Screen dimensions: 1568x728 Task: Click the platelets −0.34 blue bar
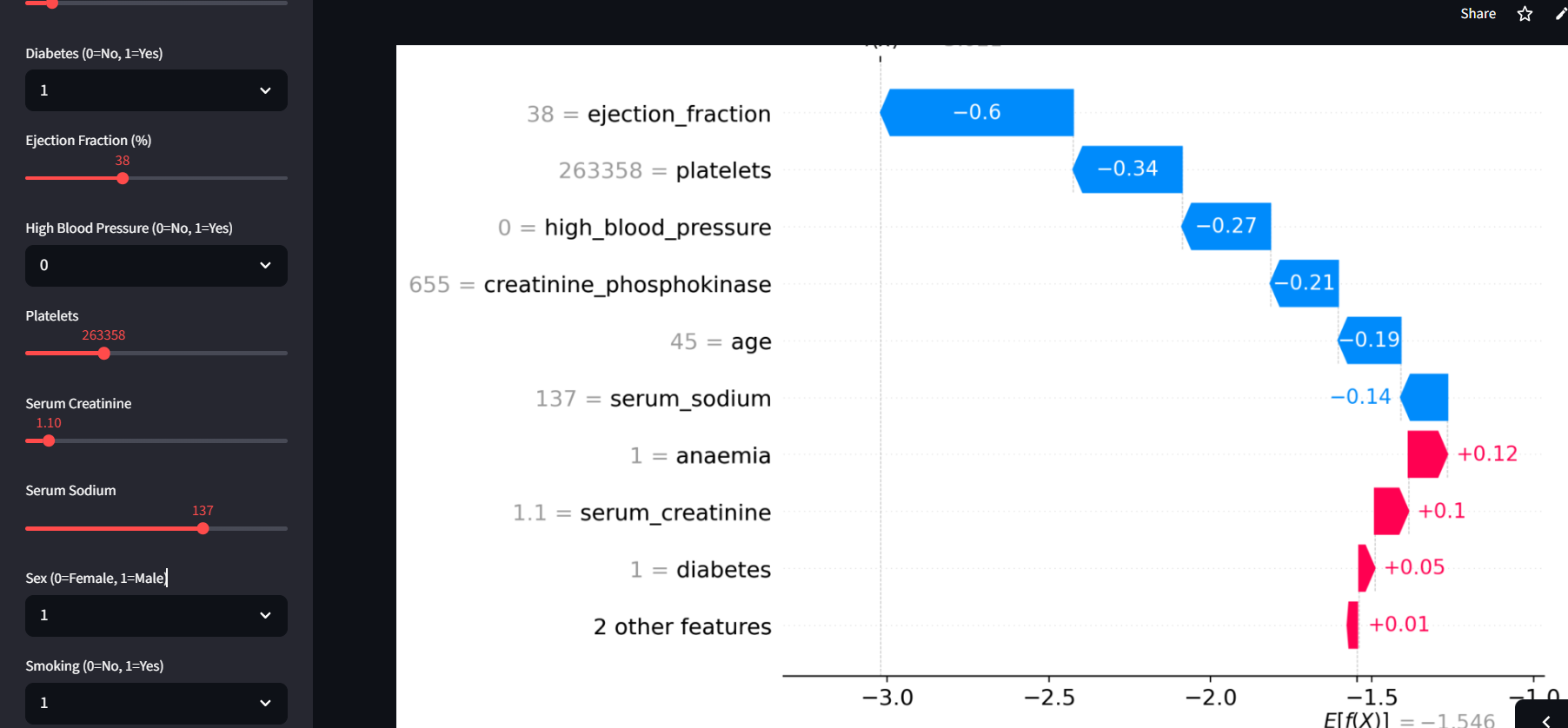(1127, 169)
